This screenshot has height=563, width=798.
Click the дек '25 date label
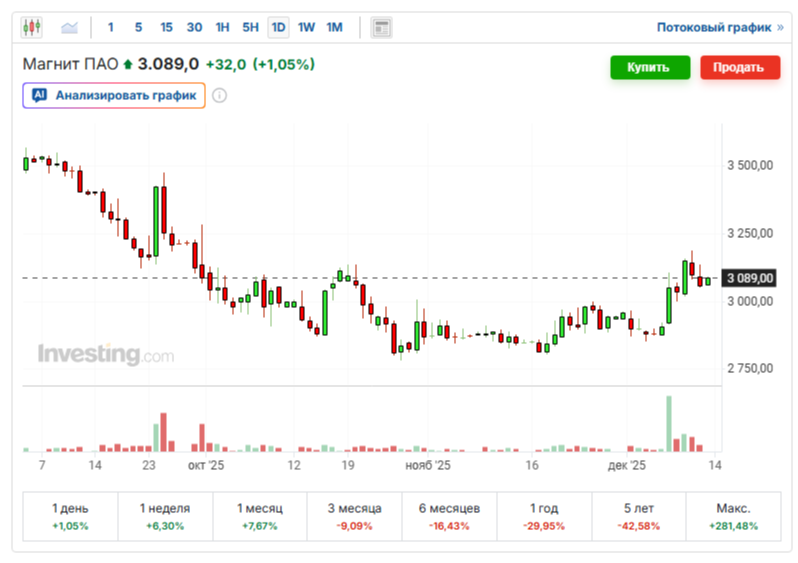point(626,465)
